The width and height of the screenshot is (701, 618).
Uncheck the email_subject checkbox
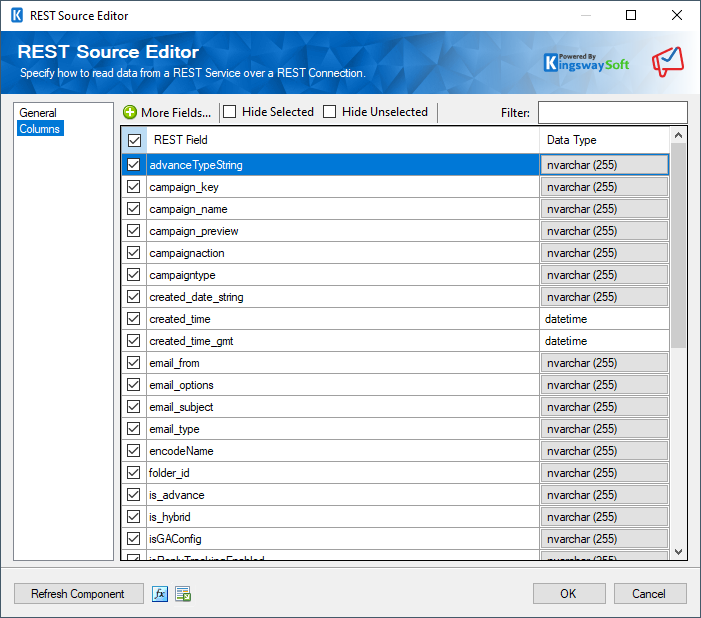pyautogui.click(x=133, y=406)
